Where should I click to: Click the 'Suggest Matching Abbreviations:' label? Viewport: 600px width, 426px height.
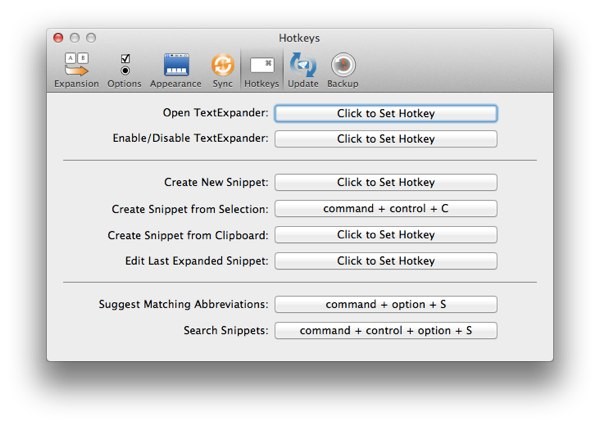pos(184,304)
